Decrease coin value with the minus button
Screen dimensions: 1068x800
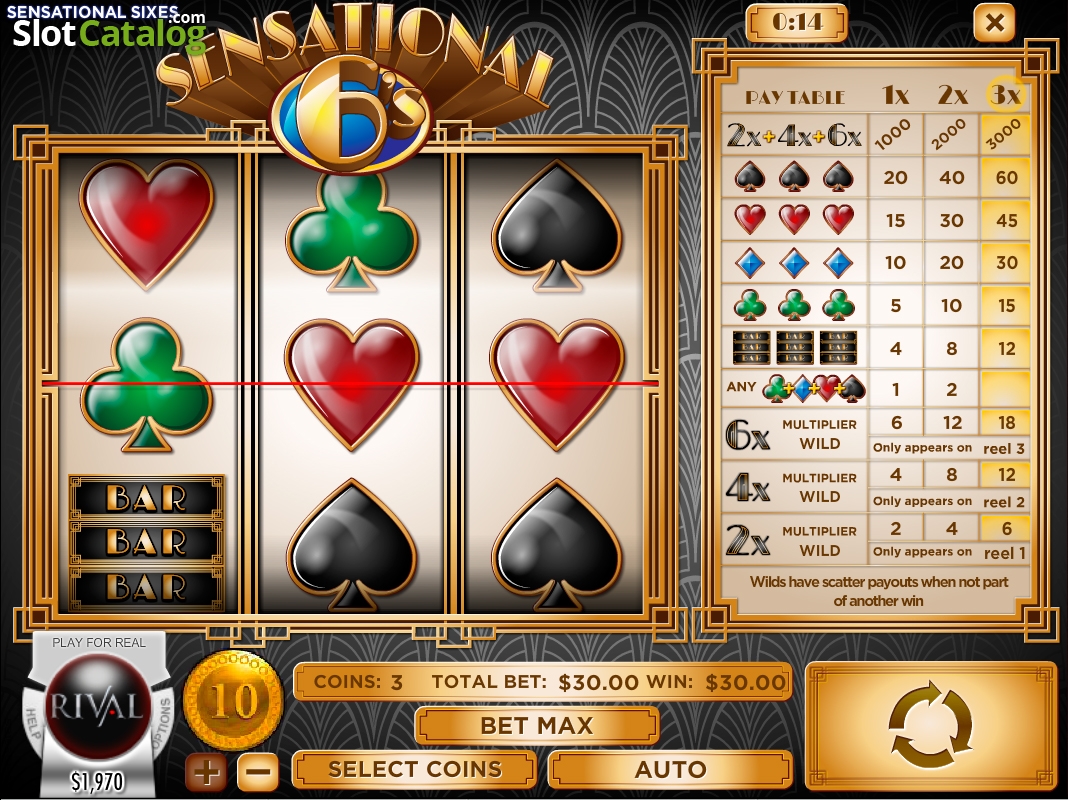[x=258, y=772]
